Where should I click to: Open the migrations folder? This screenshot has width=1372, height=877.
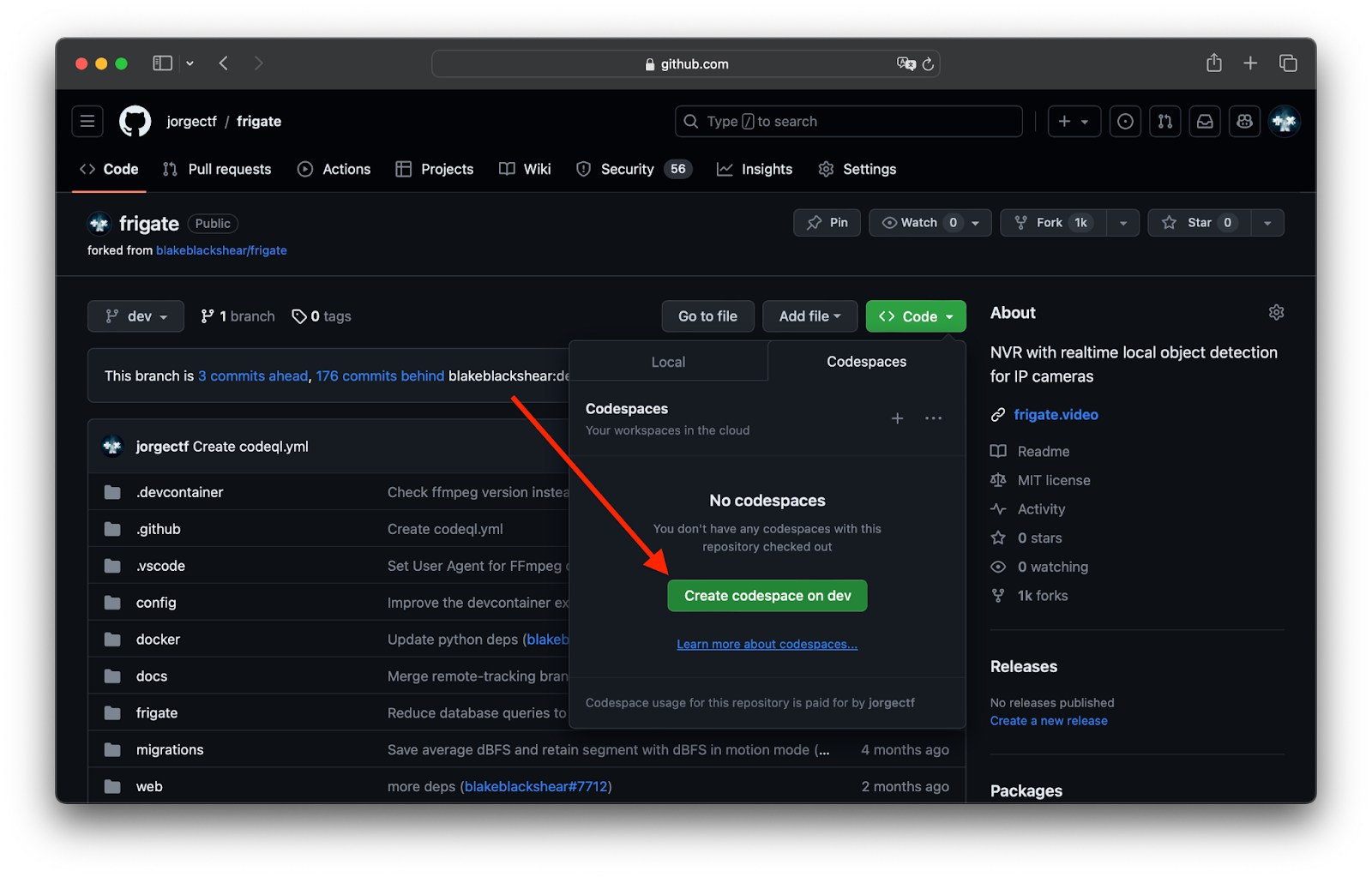[170, 750]
